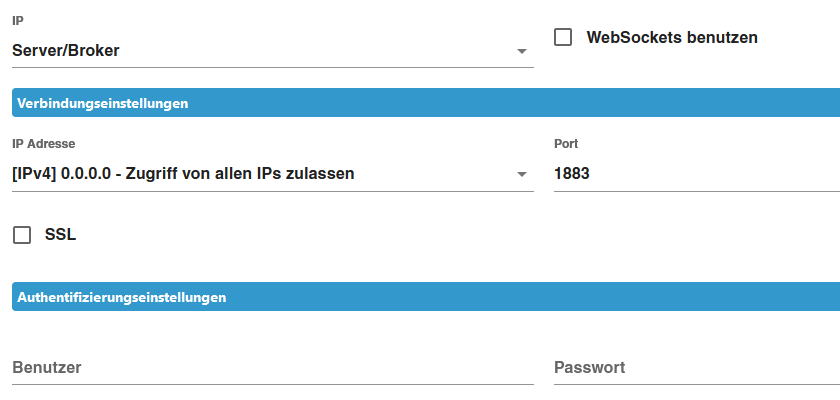The image size is (840, 400).
Task: Click the WebSockets benutzen label
Action: point(672,38)
